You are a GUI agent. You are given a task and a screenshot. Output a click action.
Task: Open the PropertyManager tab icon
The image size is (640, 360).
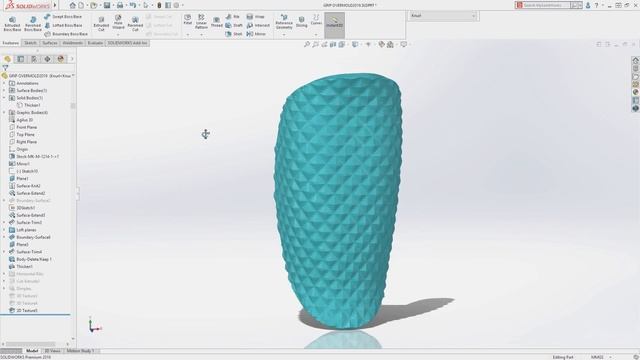point(21,59)
